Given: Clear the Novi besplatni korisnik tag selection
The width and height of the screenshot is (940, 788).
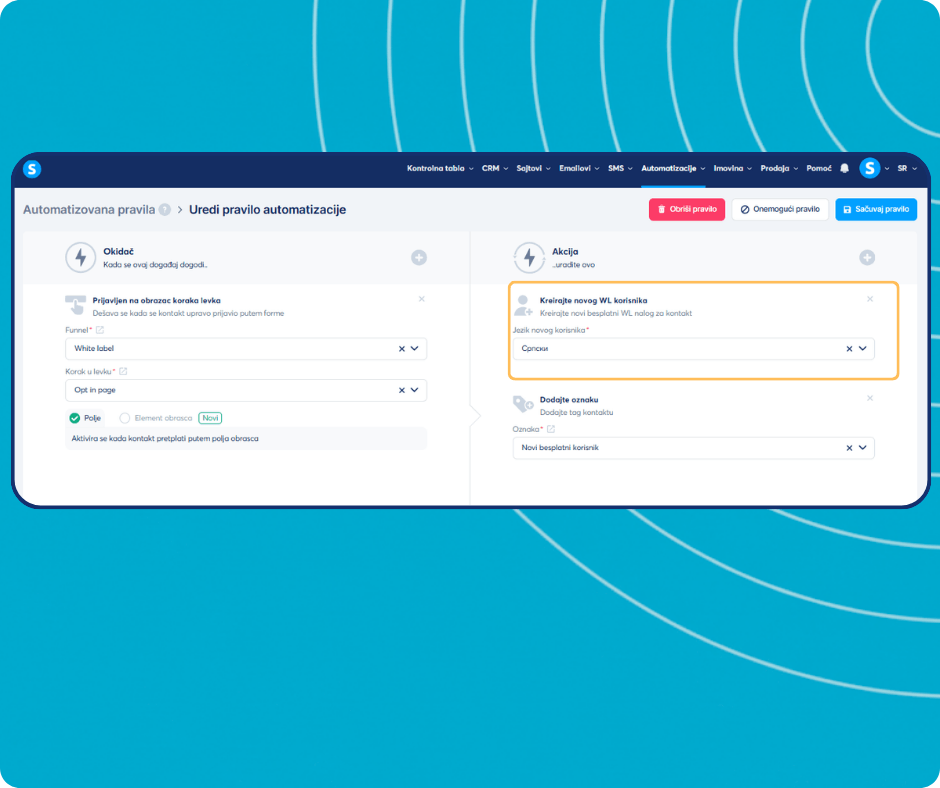Looking at the screenshot, I should (x=849, y=448).
